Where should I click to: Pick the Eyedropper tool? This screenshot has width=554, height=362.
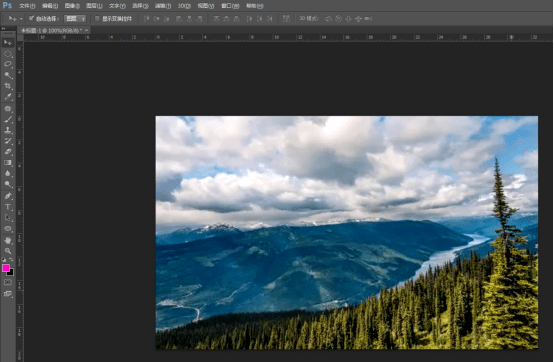[x=8, y=97]
